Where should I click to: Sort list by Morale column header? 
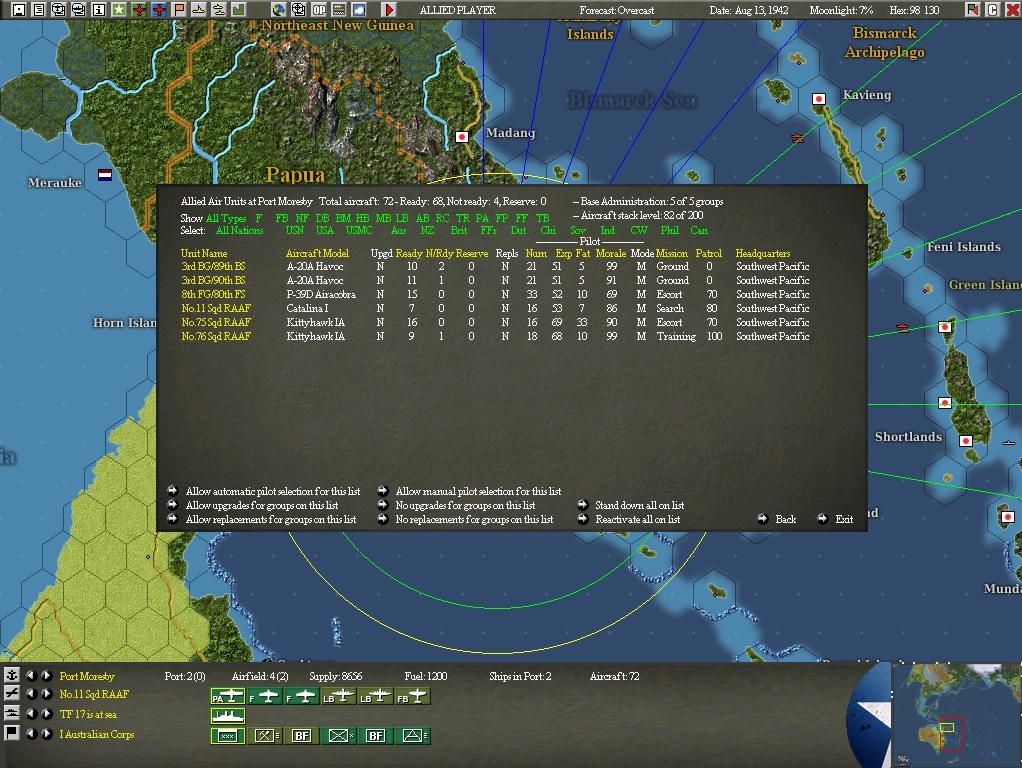click(611, 253)
